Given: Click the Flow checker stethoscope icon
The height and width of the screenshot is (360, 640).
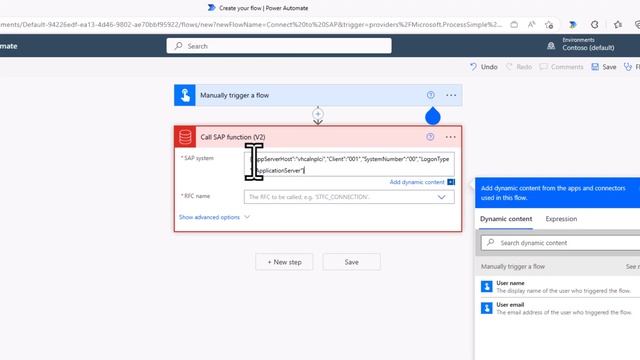Looking at the screenshot, I should [x=628, y=67].
